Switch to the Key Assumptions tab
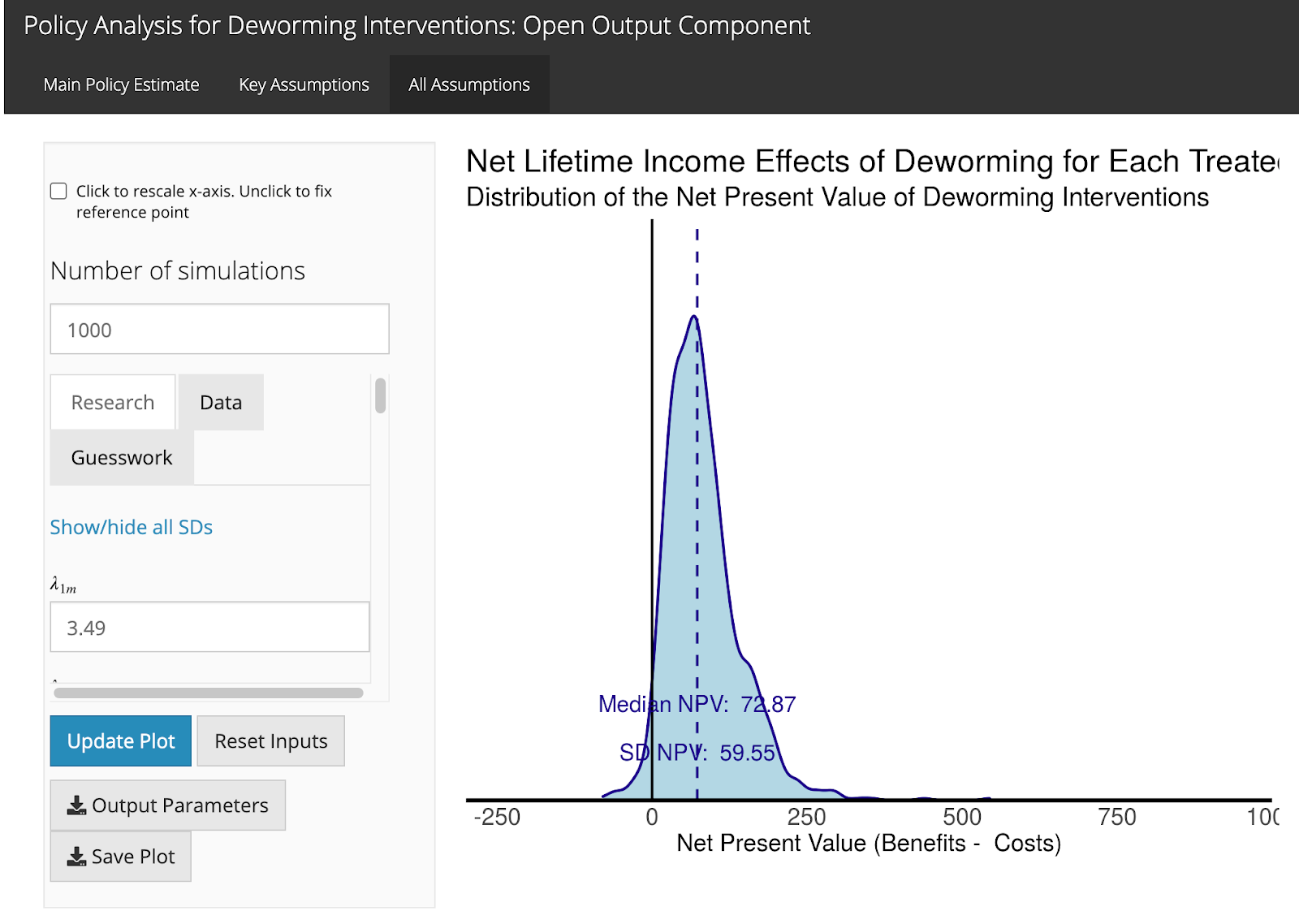 point(304,84)
